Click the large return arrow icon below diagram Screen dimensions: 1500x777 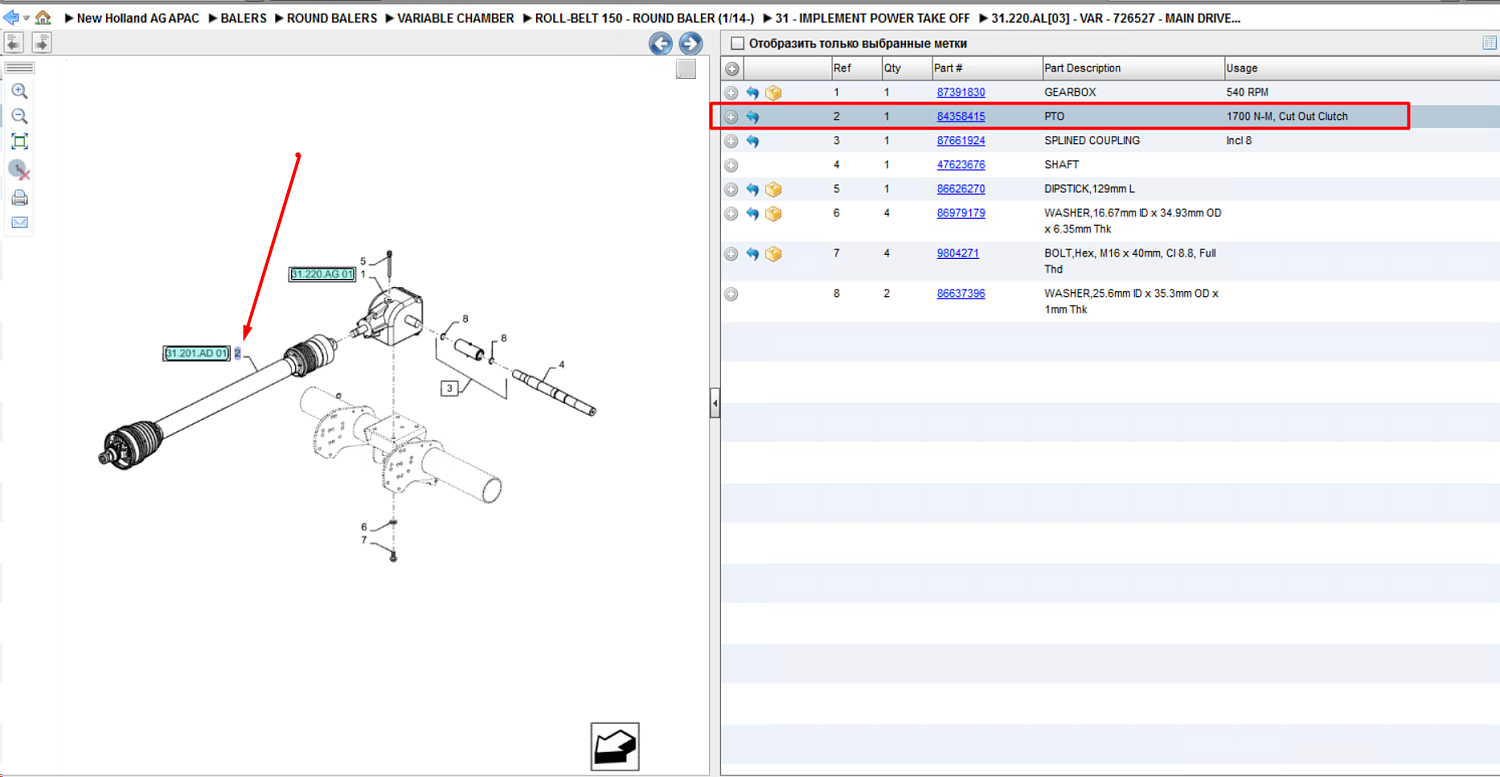tap(614, 747)
